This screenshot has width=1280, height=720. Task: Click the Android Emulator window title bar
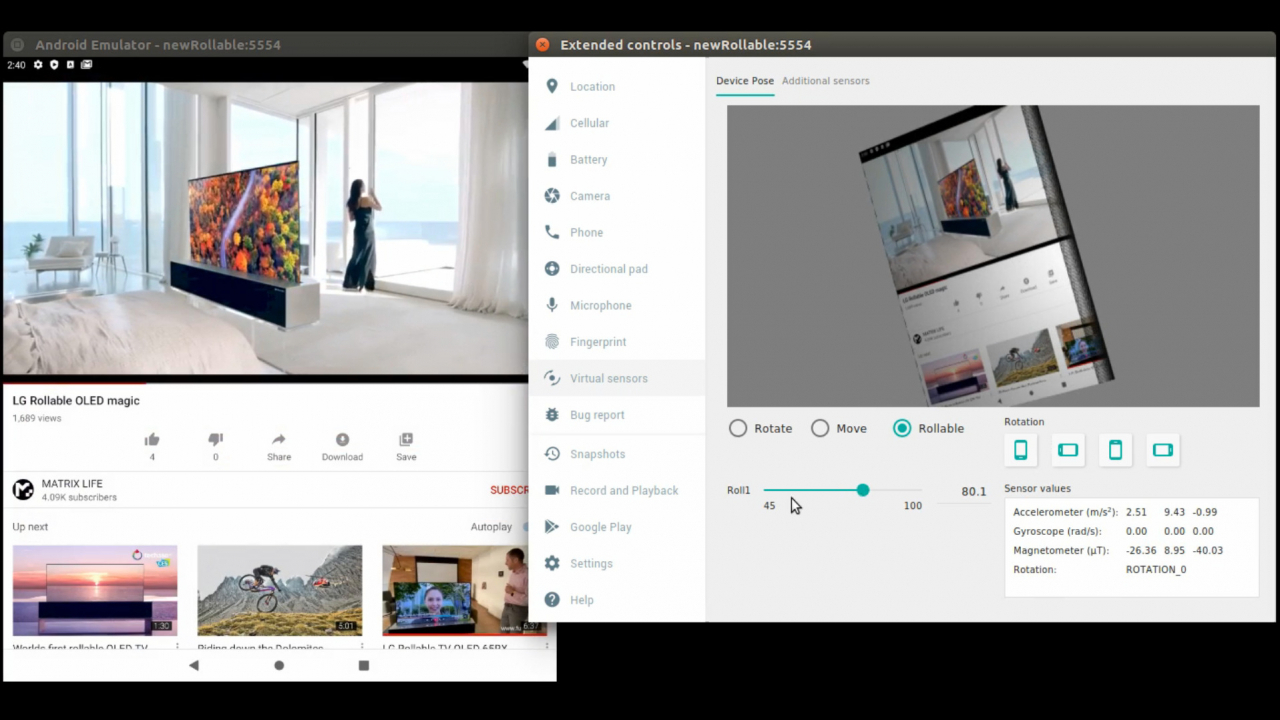coord(266,45)
